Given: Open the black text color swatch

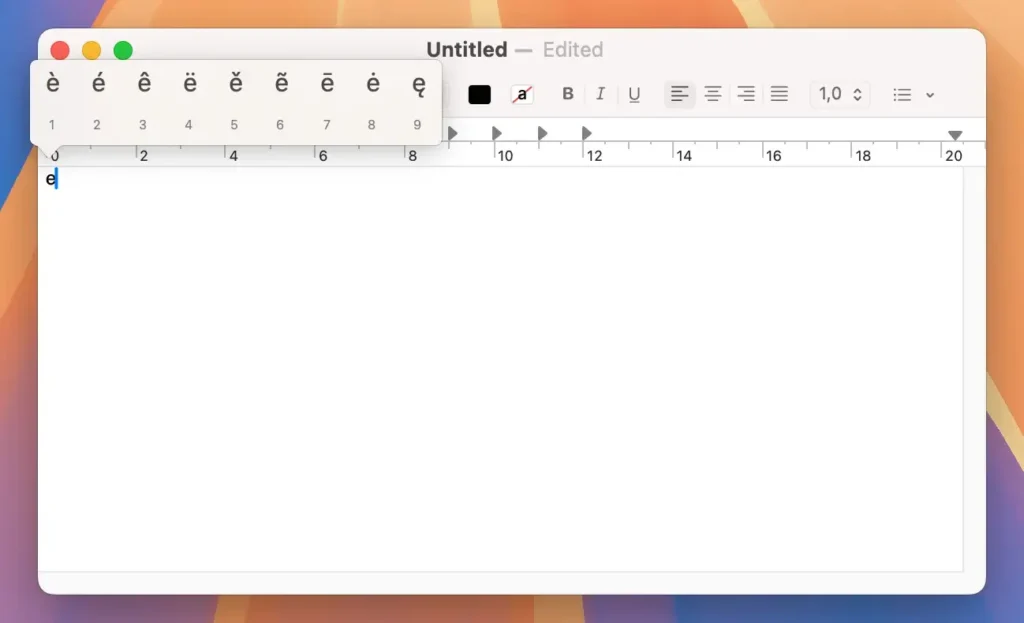Looking at the screenshot, I should (479, 94).
